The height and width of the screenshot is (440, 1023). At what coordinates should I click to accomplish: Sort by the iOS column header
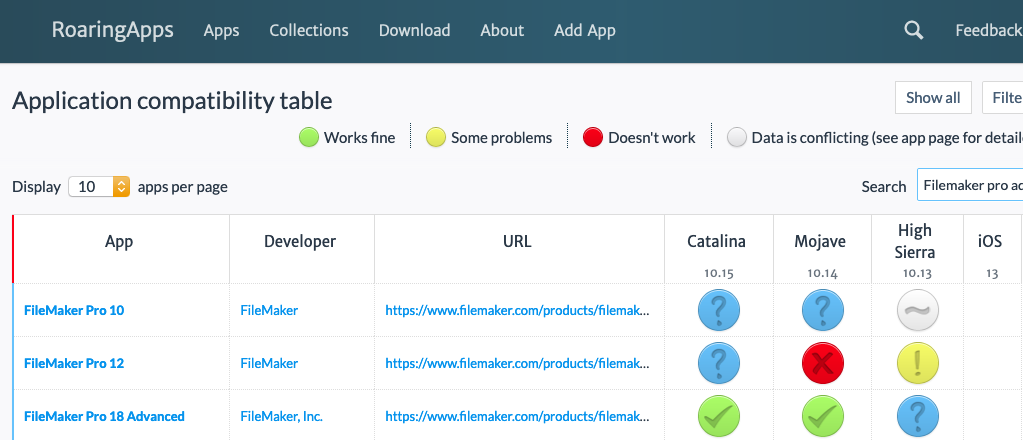pyautogui.click(x=992, y=249)
